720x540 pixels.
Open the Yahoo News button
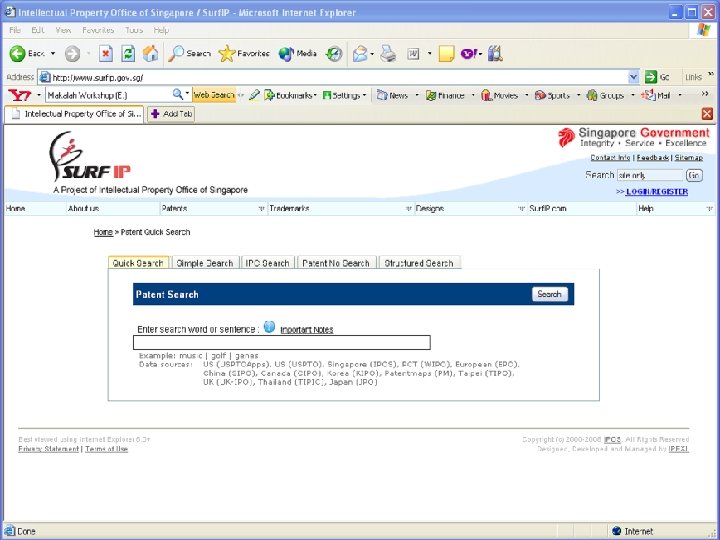pyautogui.click(x=392, y=95)
